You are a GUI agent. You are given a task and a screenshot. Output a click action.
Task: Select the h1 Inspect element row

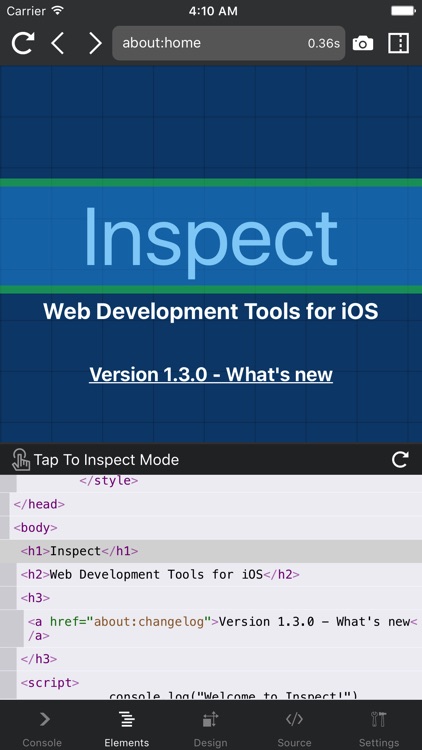pyautogui.click(x=211, y=551)
